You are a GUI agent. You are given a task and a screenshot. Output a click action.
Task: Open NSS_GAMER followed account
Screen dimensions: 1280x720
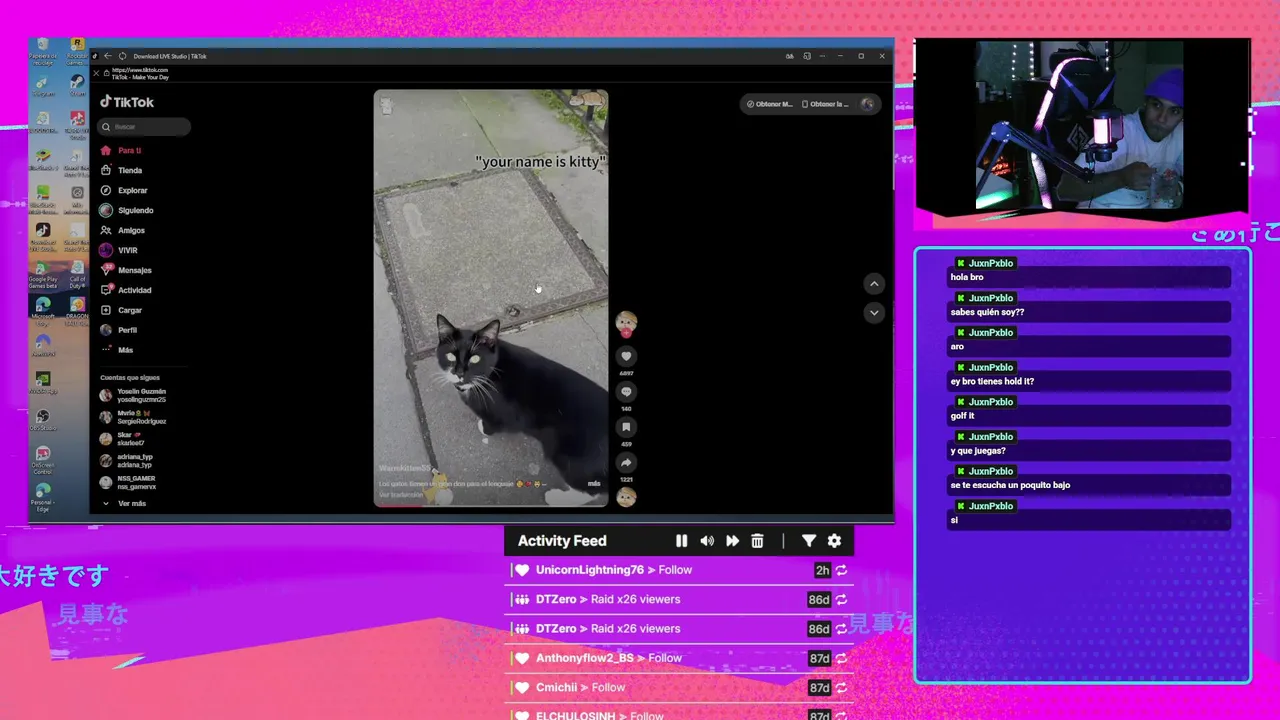click(128, 482)
